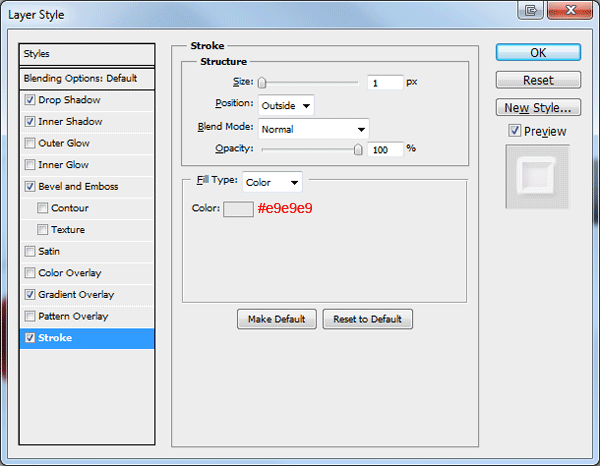Enable the Texture checkbox
Viewport: 600px width, 466px height.
pyautogui.click(x=42, y=230)
